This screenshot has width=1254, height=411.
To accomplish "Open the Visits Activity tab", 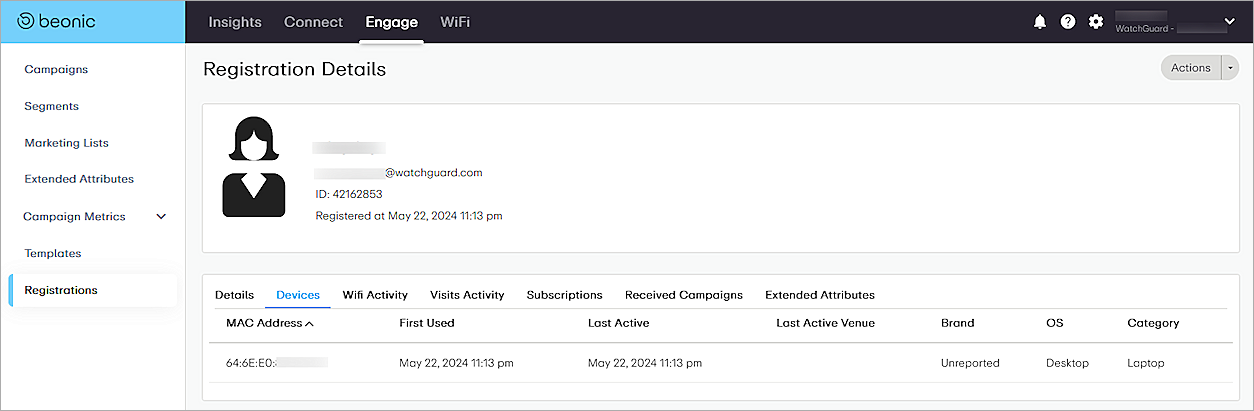I will tap(467, 295).
